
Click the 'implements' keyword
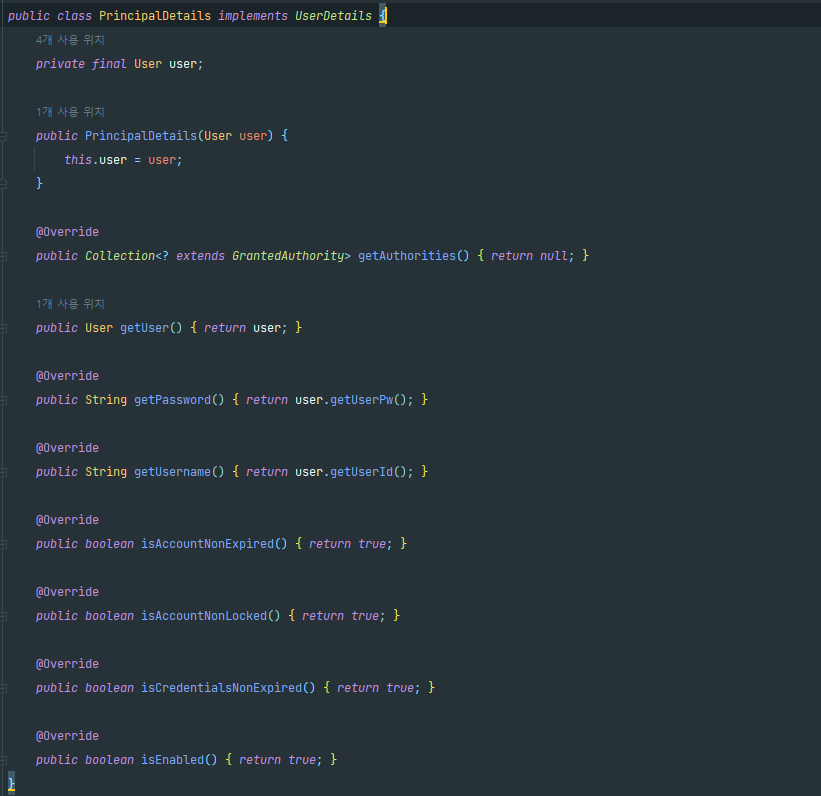[x=253, y=16]
